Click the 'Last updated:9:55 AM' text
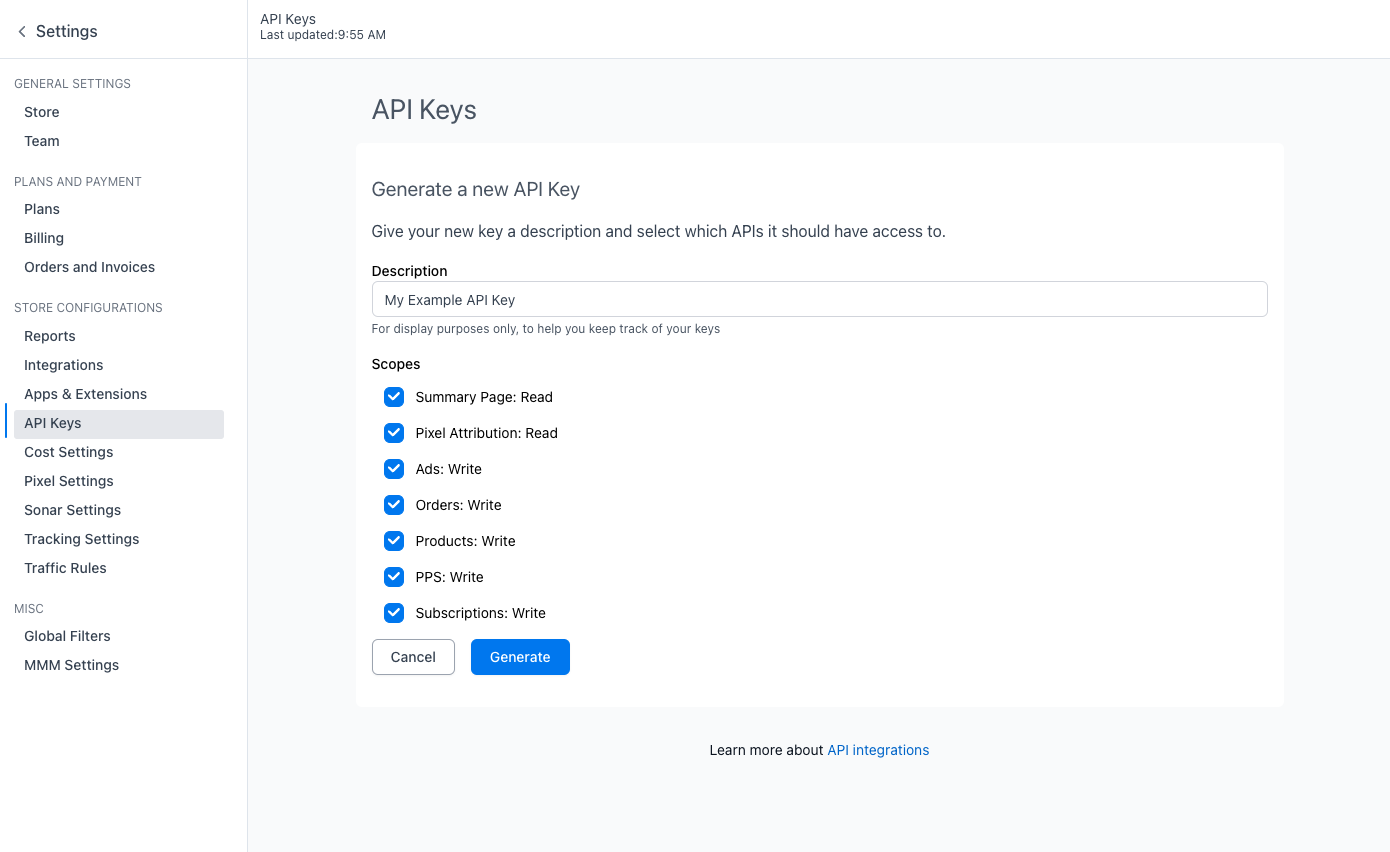This screenshot has height=852, width=1390. (323, 35)
